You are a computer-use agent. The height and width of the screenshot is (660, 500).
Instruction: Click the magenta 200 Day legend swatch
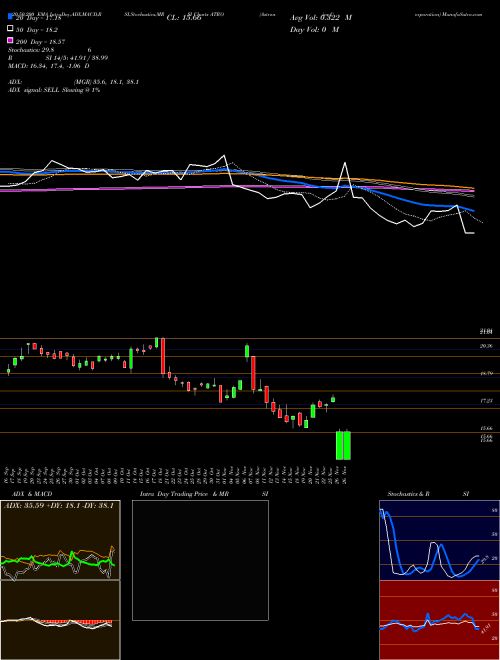pyautogui.click(x=10, y=40)
